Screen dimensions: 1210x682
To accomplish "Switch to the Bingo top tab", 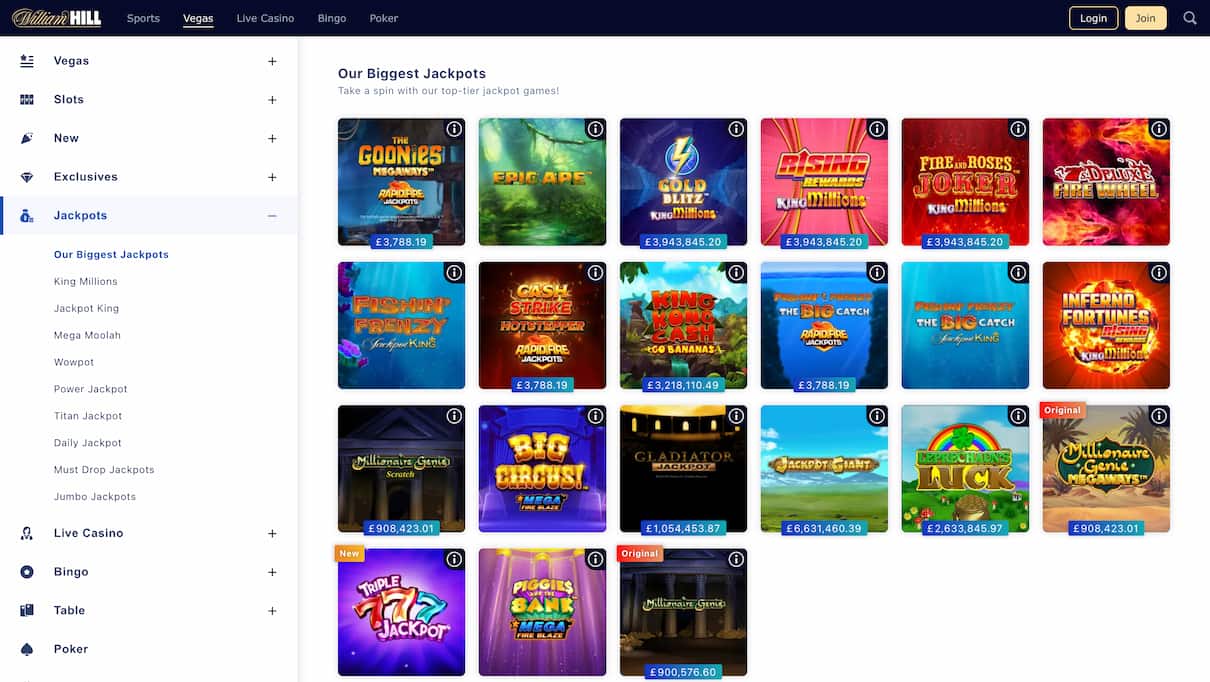I will [x=332, y=18].
